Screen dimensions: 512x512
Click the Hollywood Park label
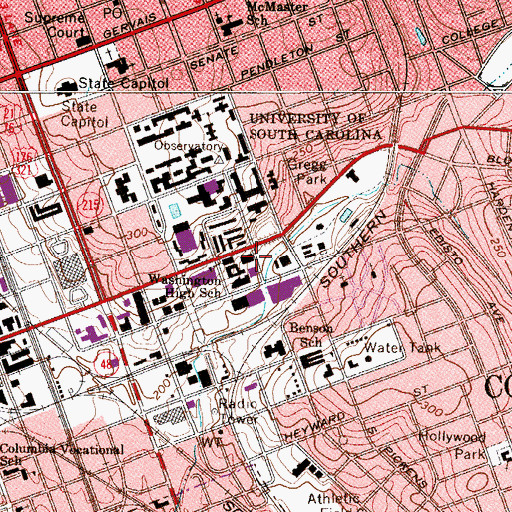click(452, 445)
